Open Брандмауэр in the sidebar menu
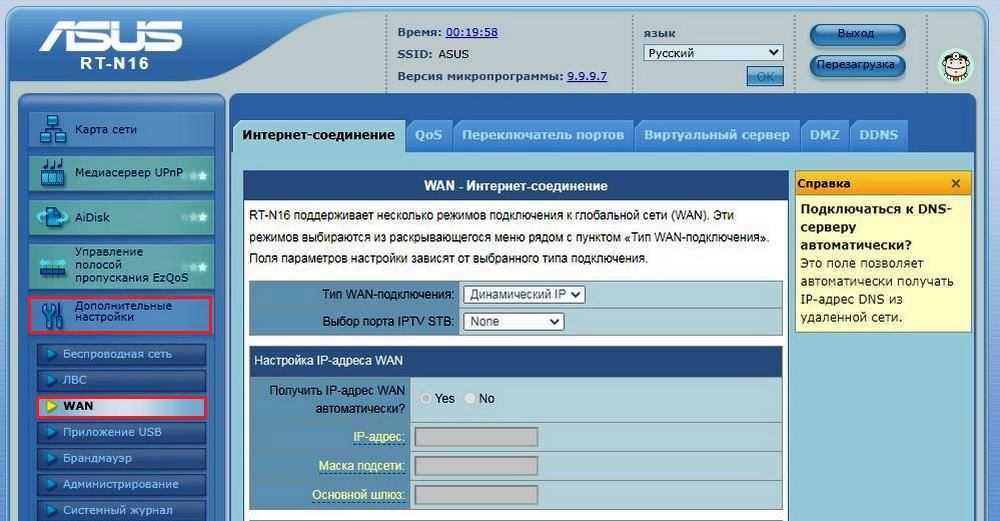 [97, 459]
